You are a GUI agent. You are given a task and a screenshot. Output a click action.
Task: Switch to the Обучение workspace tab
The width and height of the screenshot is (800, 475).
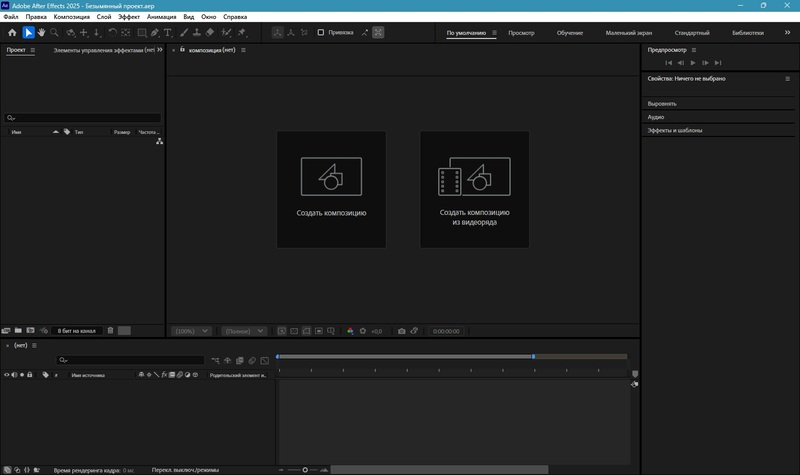pos(570,33)
